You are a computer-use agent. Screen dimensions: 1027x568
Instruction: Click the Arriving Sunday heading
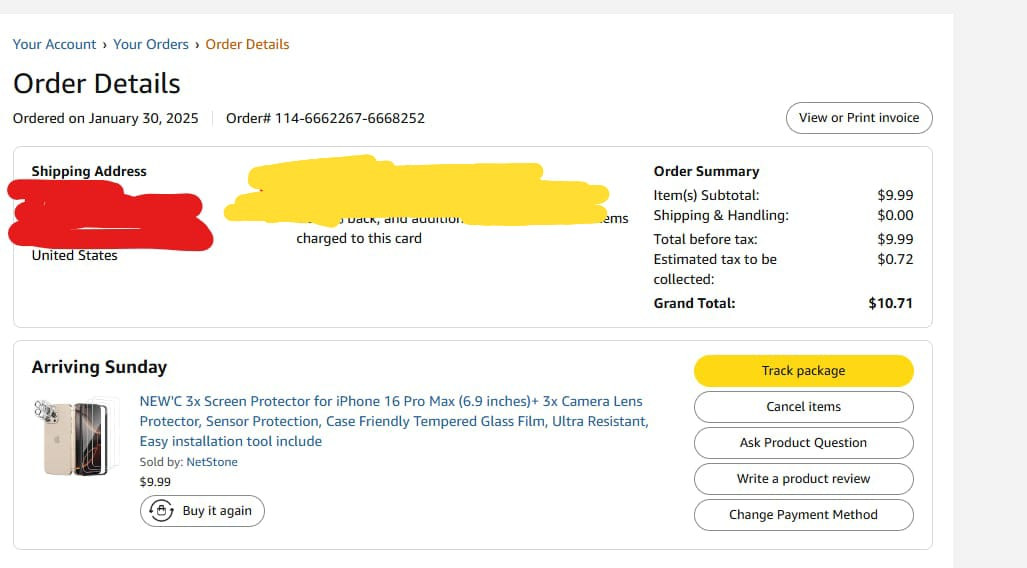coord(99,367)
